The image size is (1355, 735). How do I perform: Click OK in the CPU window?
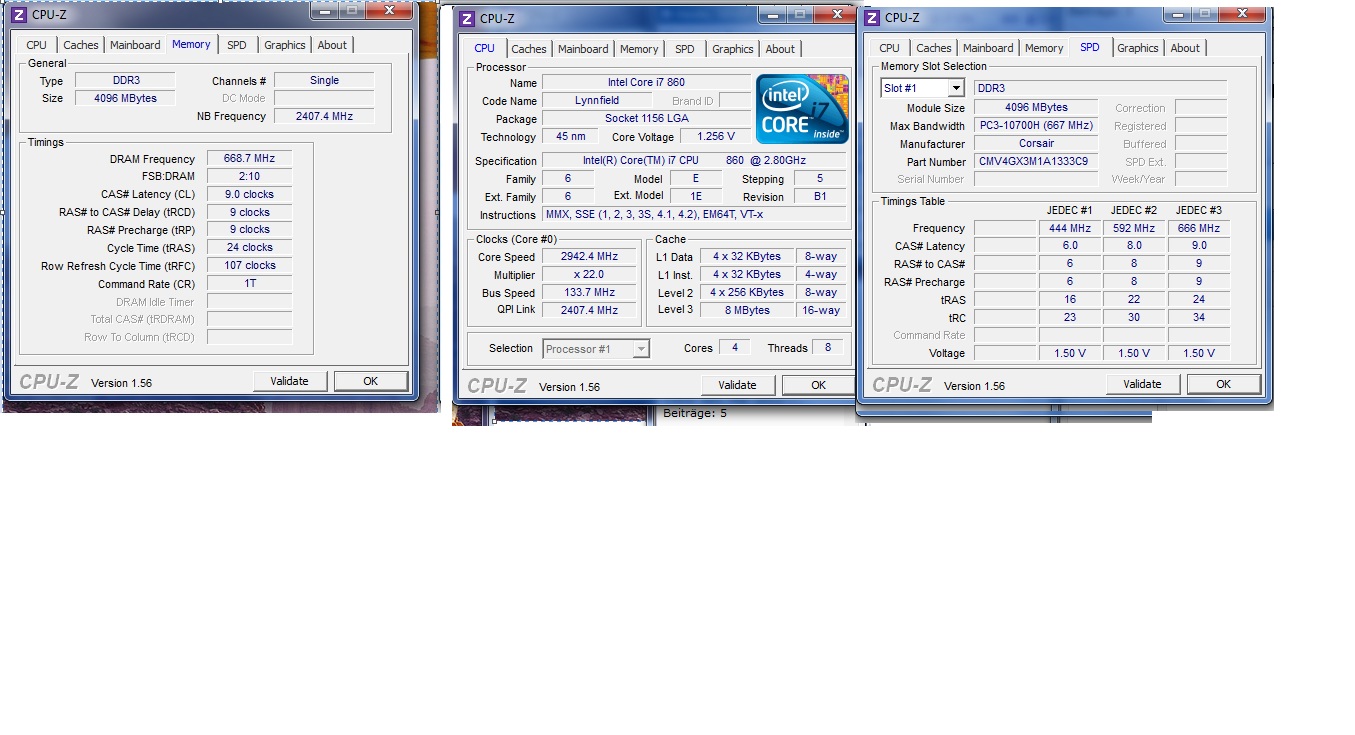(x=818, y=385)
